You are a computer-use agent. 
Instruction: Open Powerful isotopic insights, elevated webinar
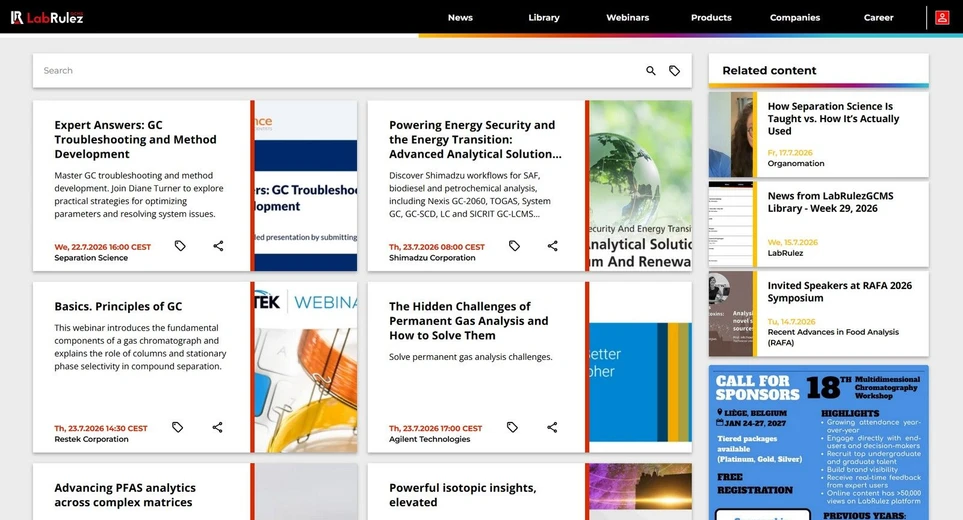pyautogui.click(x=462, y=495)
